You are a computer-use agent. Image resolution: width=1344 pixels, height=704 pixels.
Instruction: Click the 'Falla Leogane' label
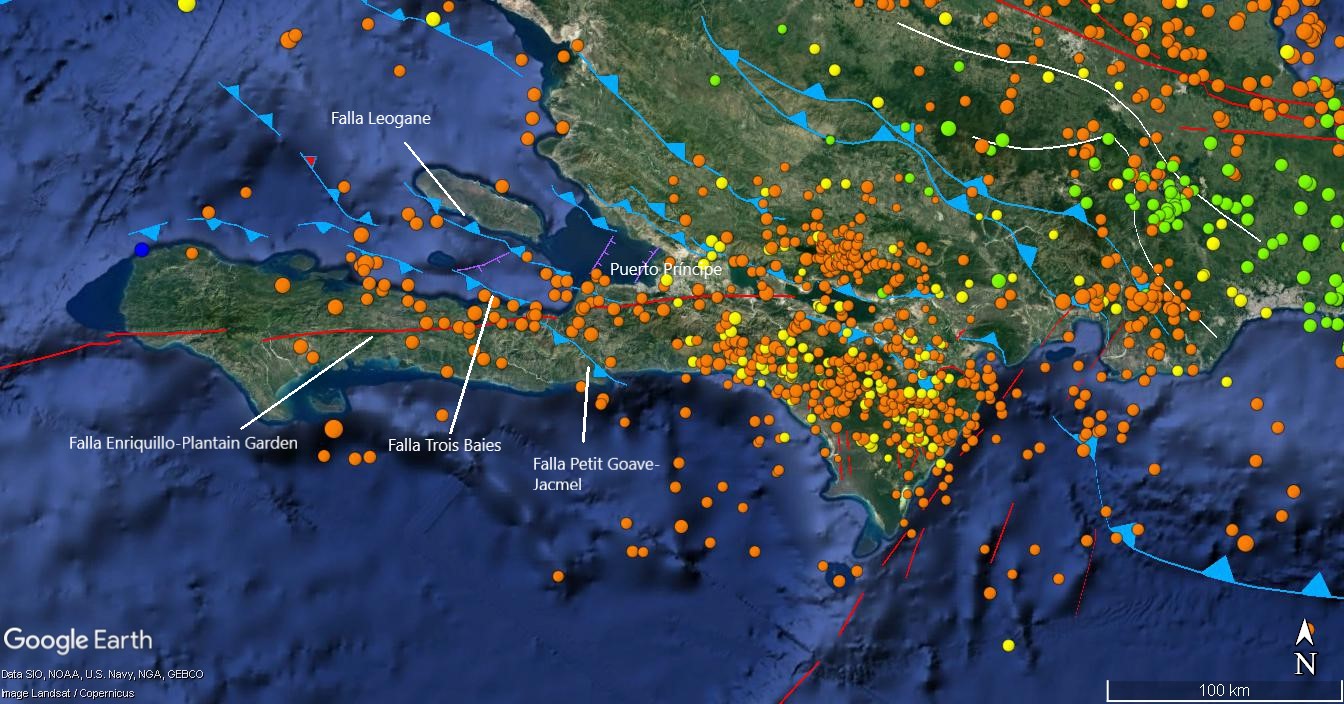click(381, 118)
